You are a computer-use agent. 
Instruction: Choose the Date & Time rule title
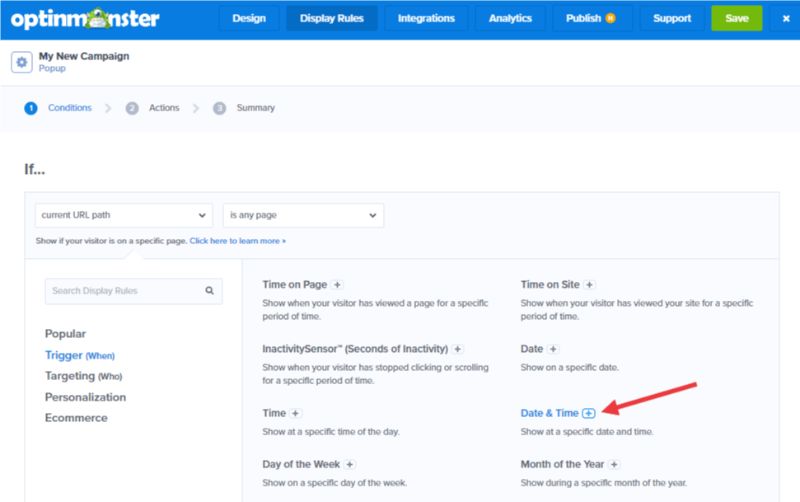[549, 413]
